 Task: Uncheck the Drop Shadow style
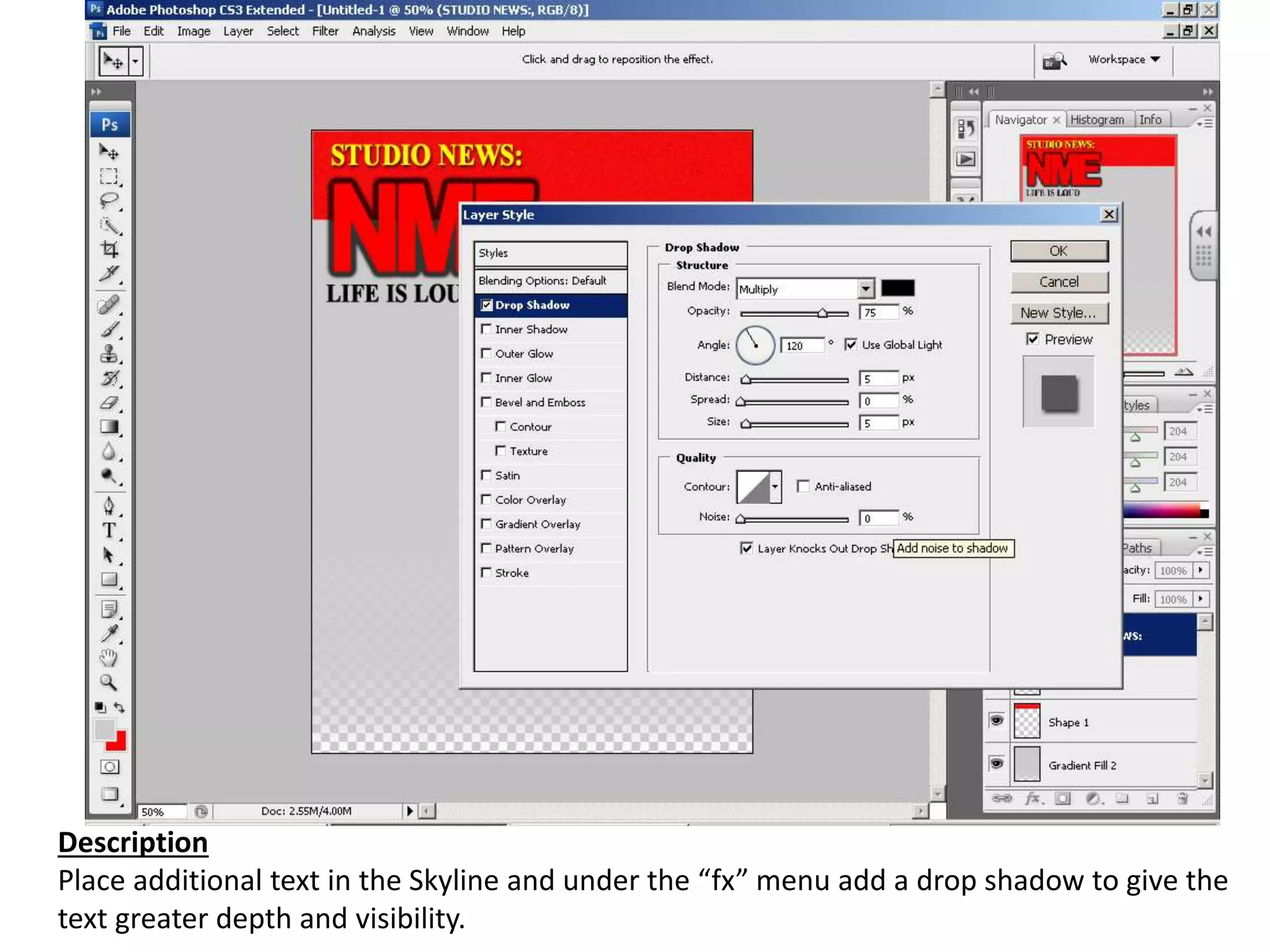click(x=487, y=305)
